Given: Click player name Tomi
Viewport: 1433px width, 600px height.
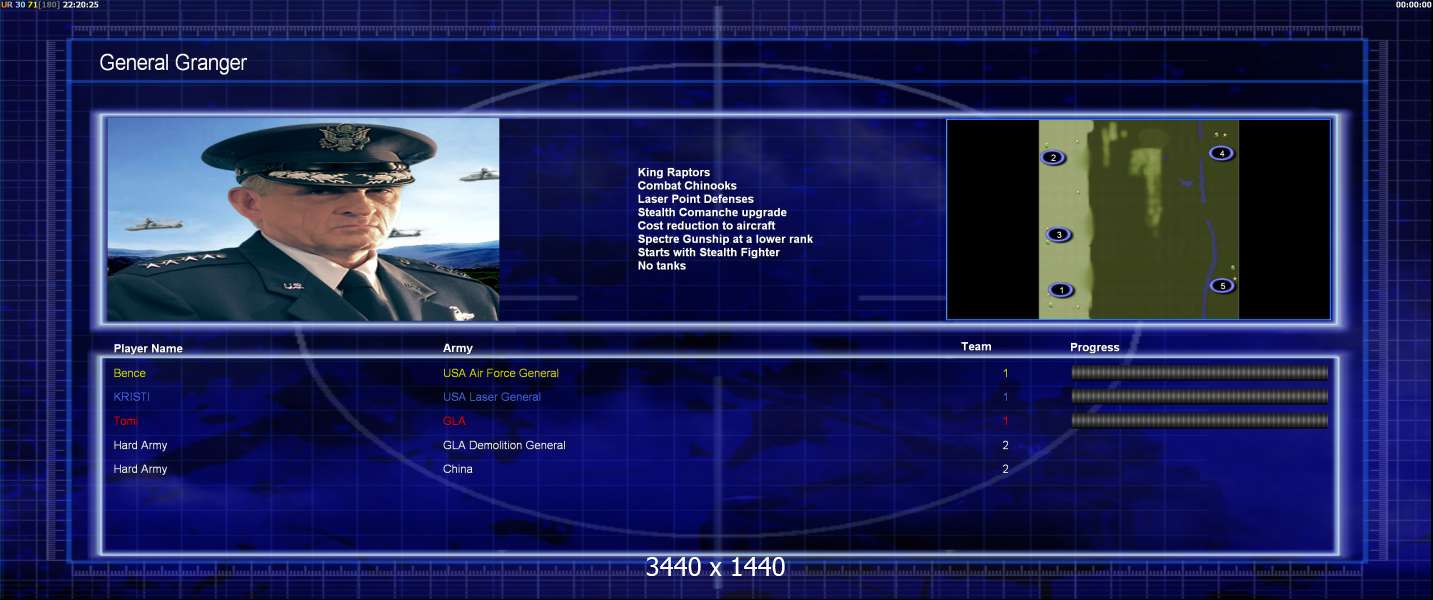Looking at the screenshot, I should [x=126, y=421].
